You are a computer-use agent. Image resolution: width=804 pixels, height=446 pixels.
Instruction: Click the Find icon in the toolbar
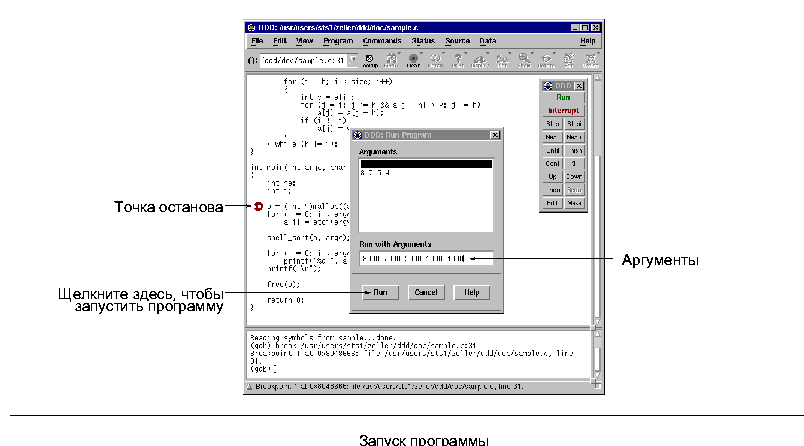(x=391, y=60)
